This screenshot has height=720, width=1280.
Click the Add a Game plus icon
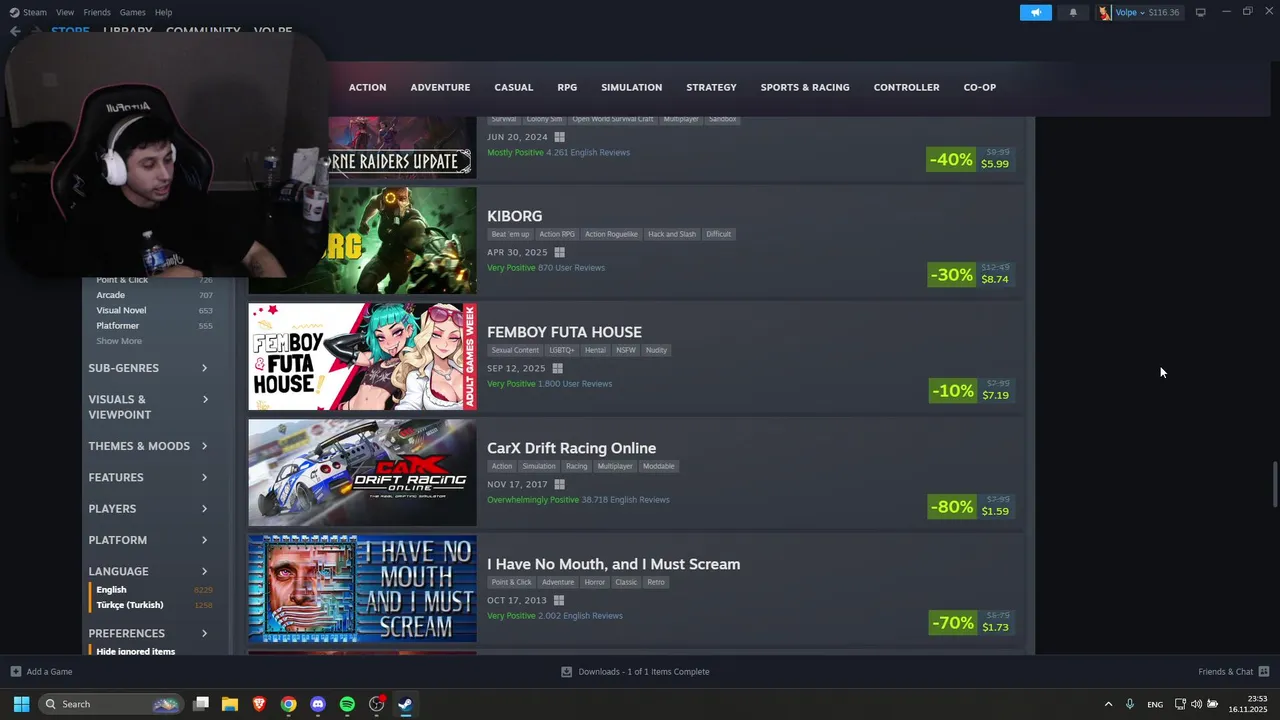click(x=15, y=672)
